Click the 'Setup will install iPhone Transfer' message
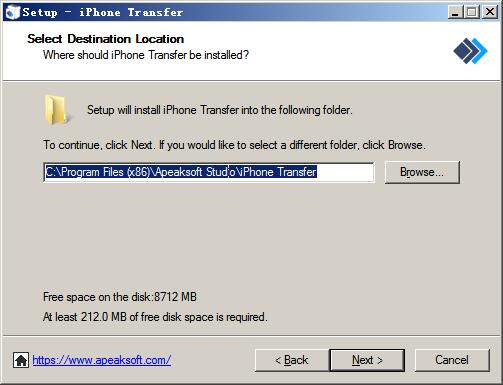Screen dimensions: 503x385 point(220,110)
